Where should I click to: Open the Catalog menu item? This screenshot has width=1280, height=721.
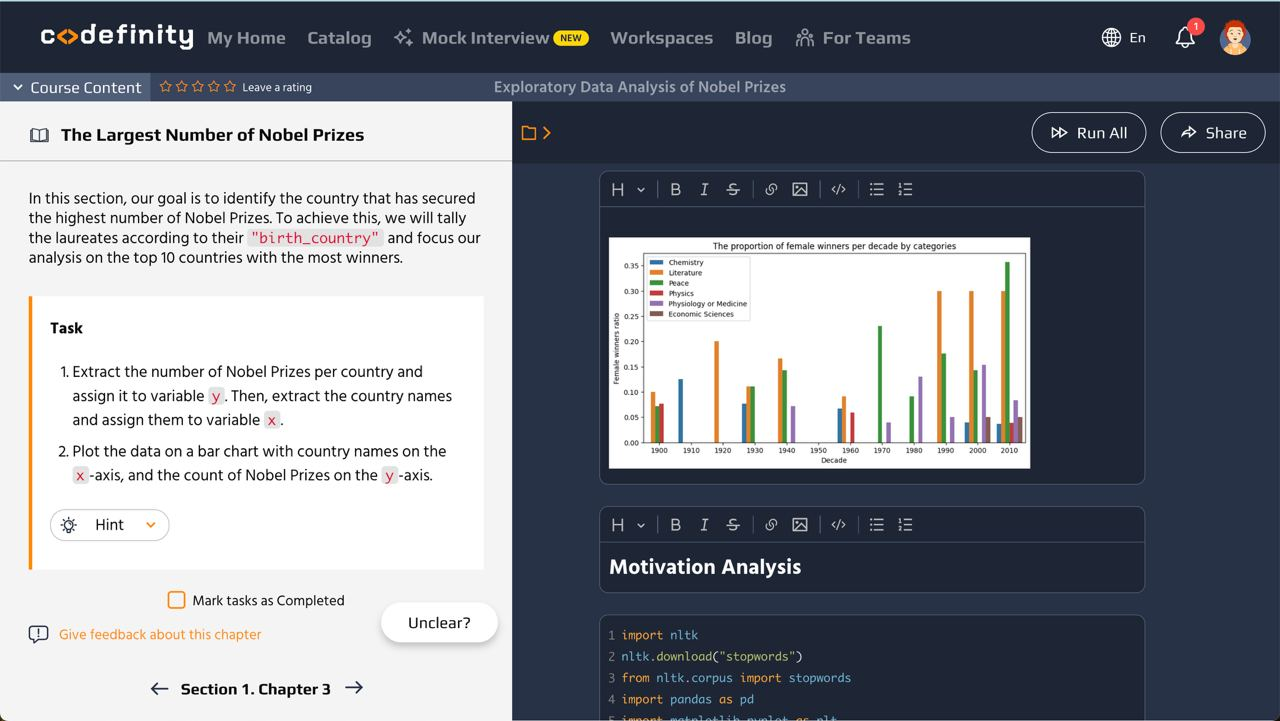339,38
